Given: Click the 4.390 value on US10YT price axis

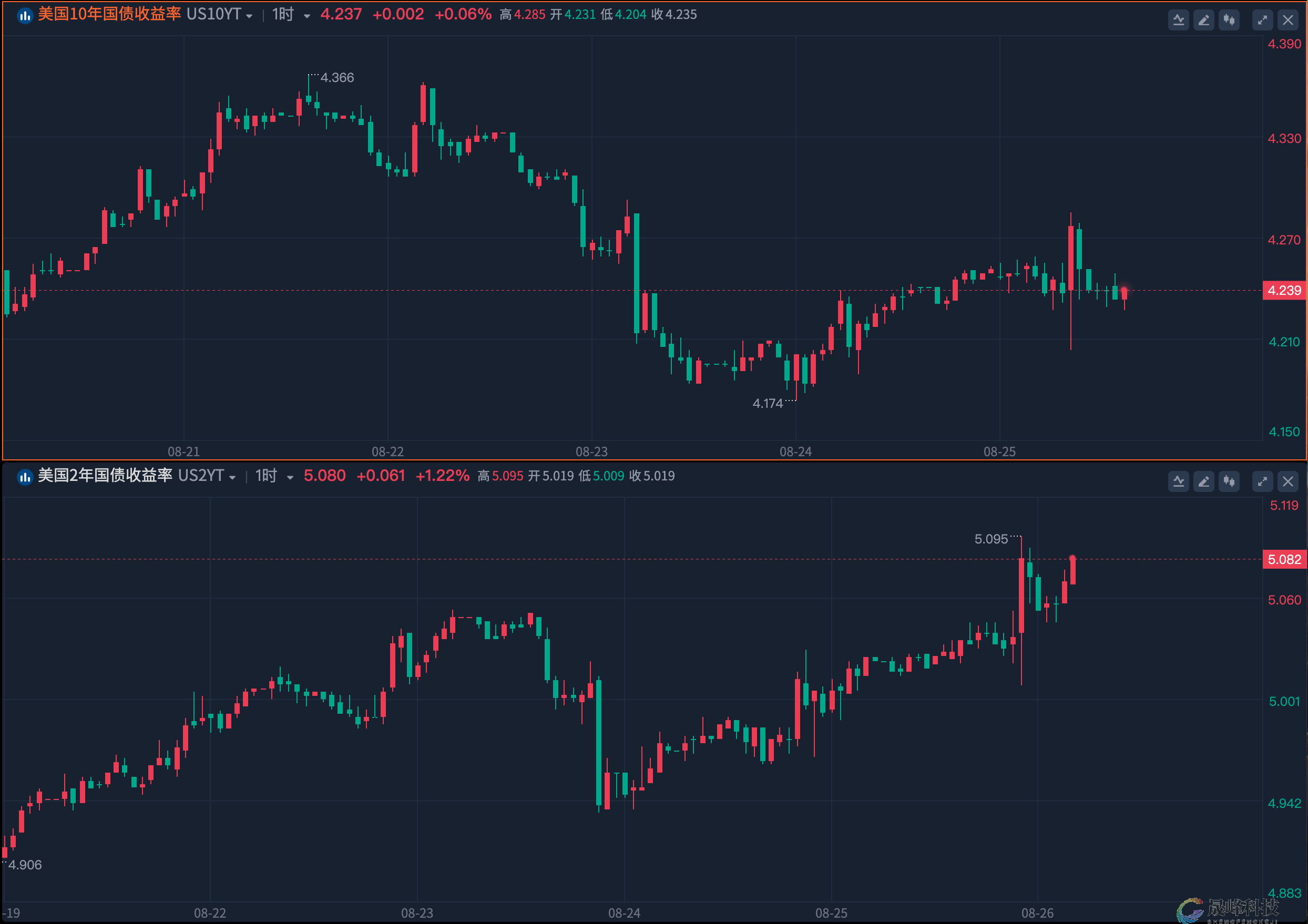Looking at the screenshot, I should tap(1284, 44).
